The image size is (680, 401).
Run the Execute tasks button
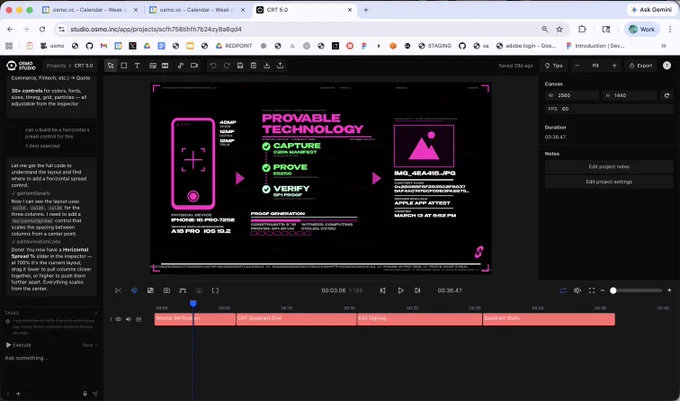coord(19,345)
